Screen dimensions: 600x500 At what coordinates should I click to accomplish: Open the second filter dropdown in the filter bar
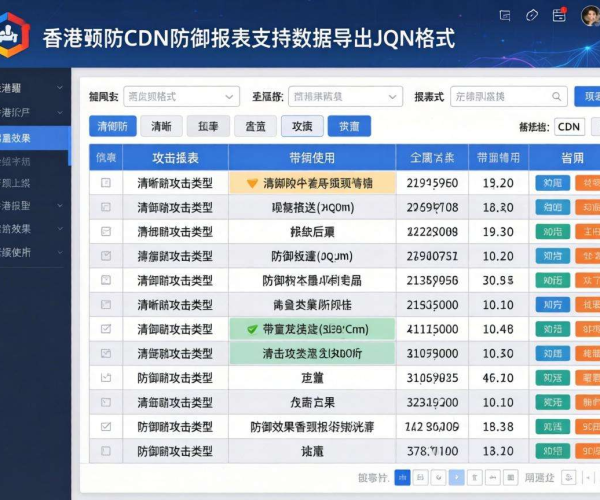tap(346, 96)
